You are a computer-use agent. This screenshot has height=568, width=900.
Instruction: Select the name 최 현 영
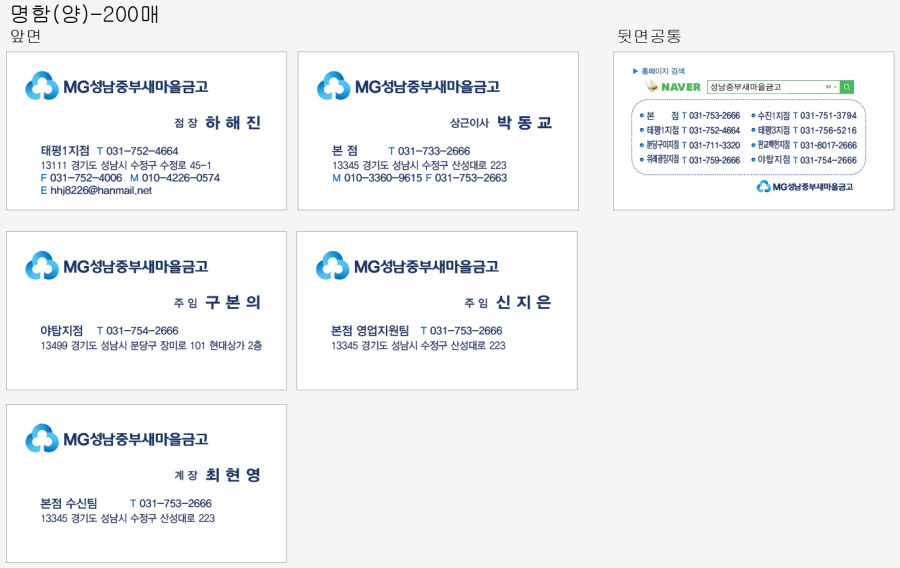[233, 474]
